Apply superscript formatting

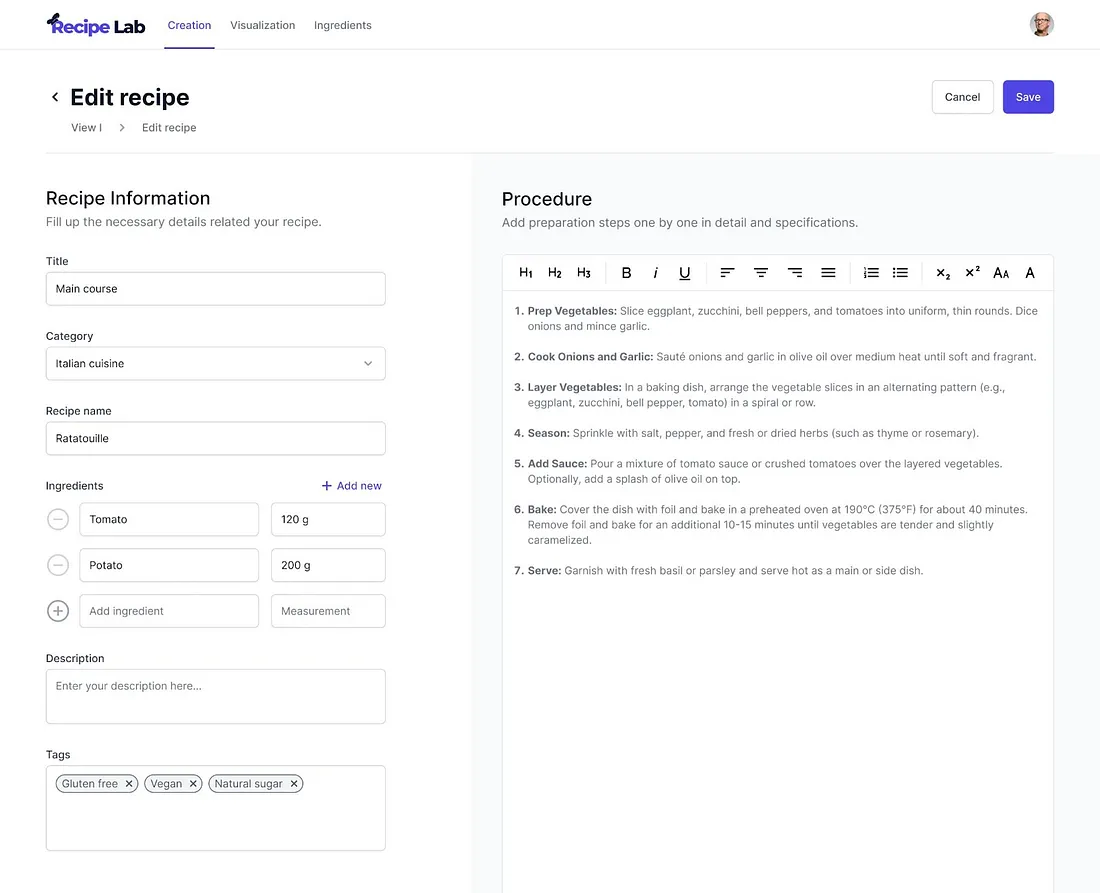(972, 273)
